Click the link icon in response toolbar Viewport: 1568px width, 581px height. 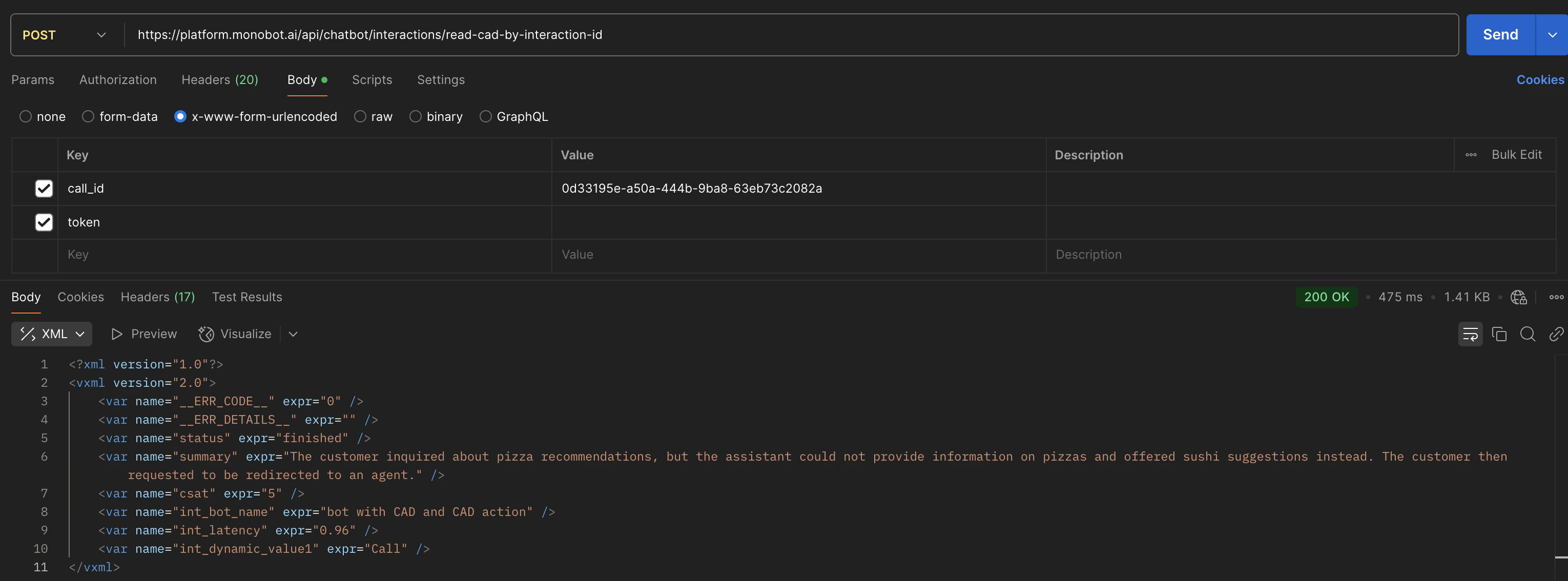[1556, 334]
